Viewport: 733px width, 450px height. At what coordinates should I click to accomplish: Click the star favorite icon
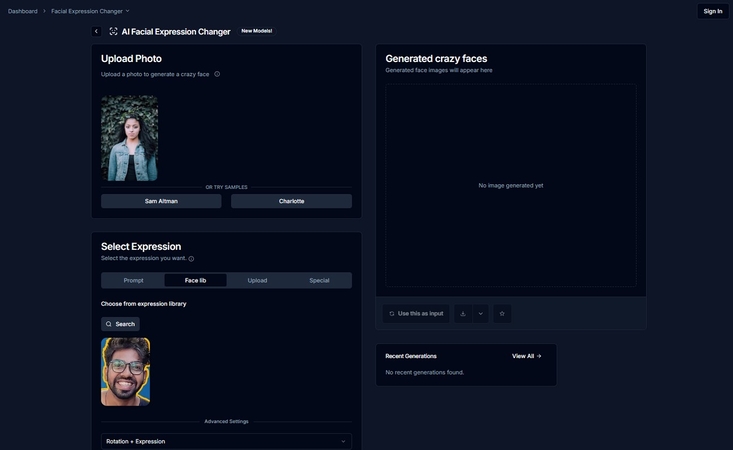pyautogui.click(x=502, y=314)
